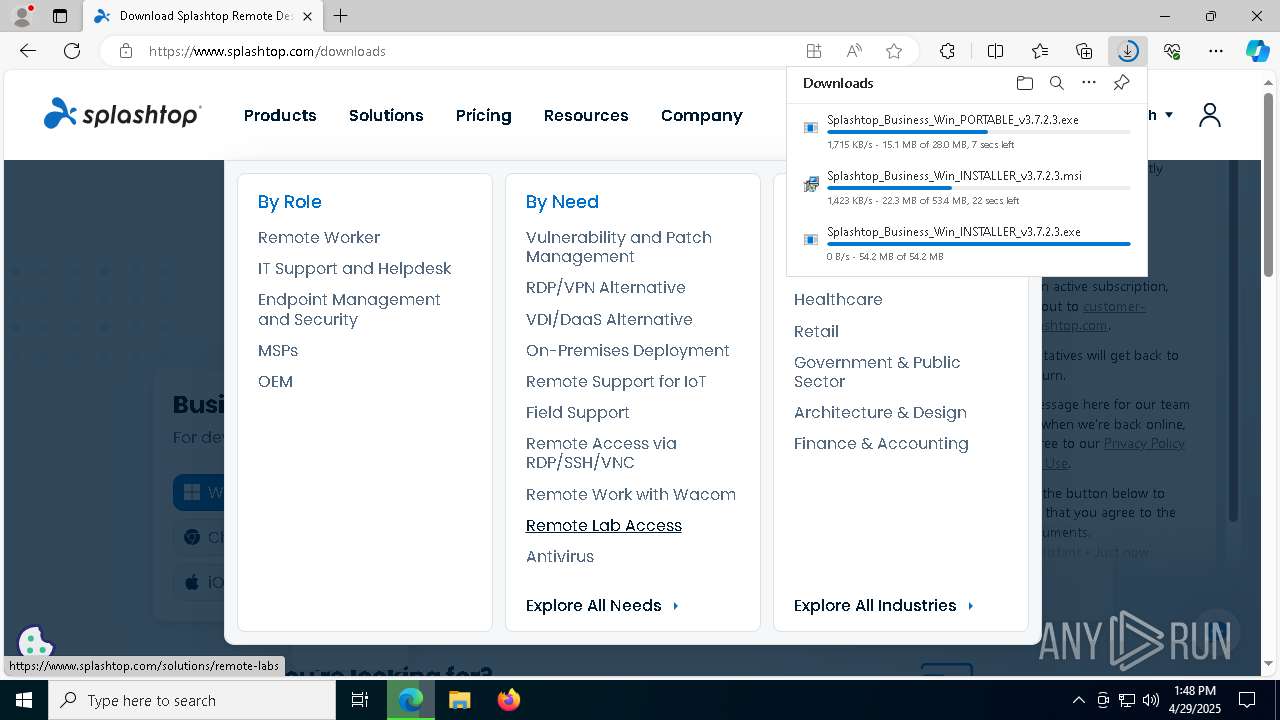Screen dimensions: 1280x720
Task: Open RDP/VPN Alternative link
Action: click(606, 288)
